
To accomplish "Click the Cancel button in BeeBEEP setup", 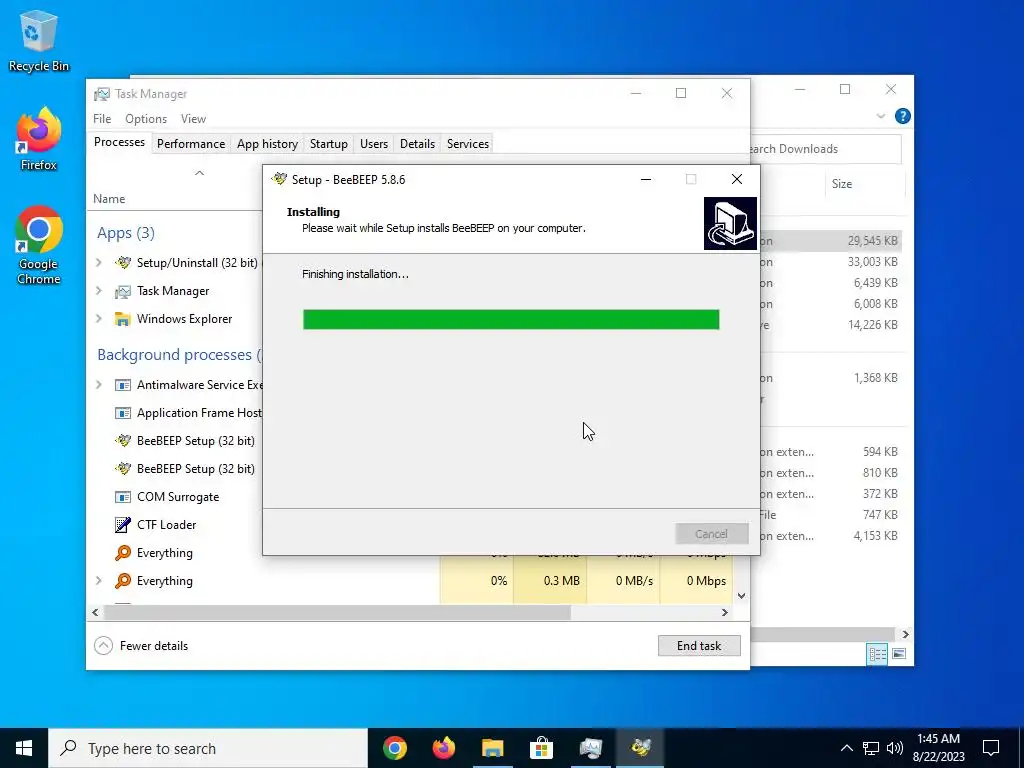I will click(x=711, y=534).
